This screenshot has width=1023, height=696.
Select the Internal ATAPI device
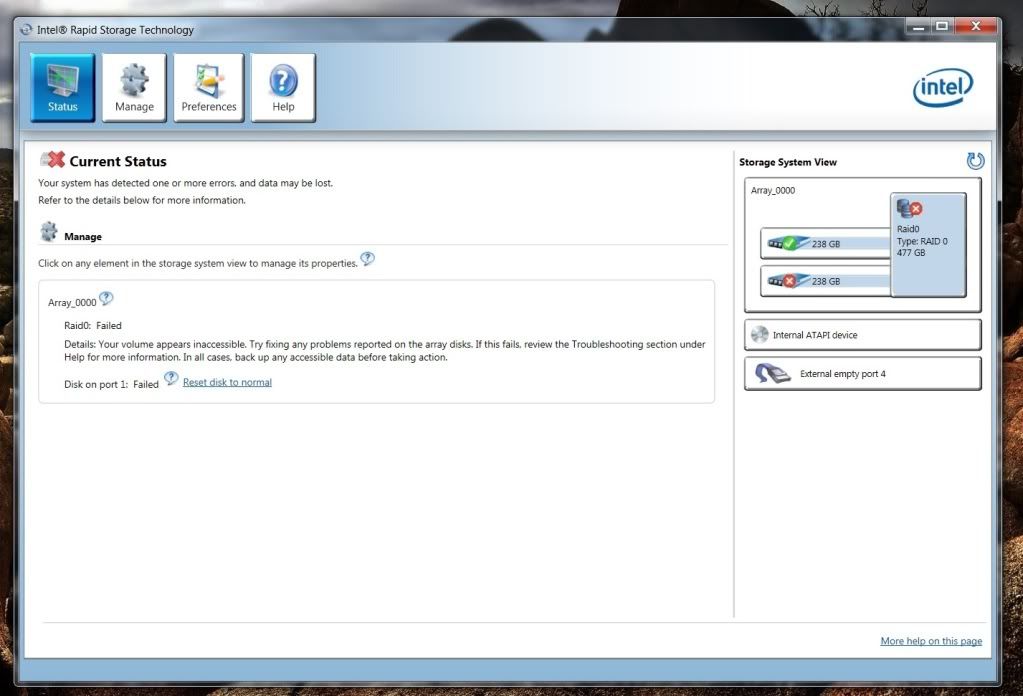point(863,335)
